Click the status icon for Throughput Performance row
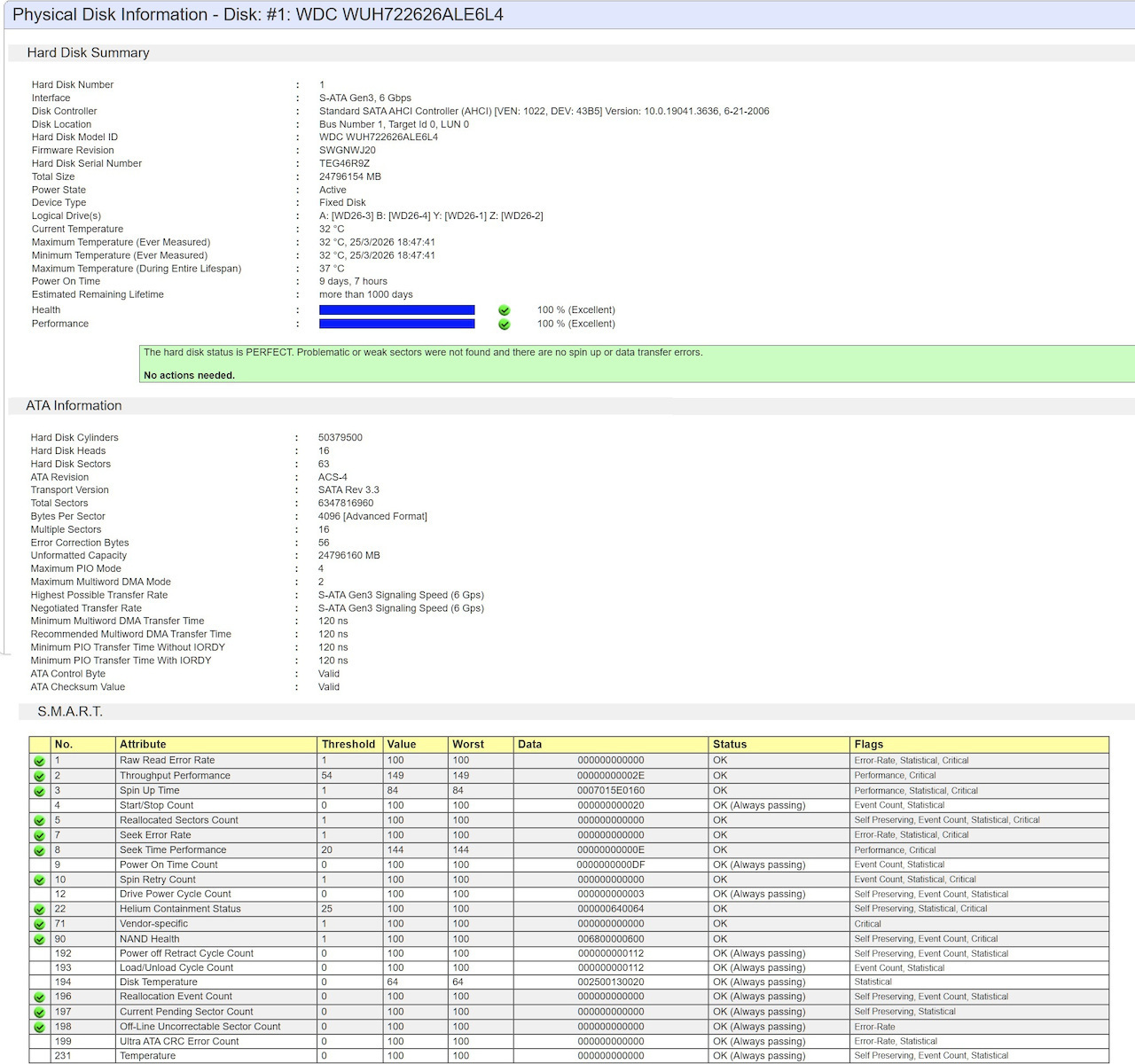 coord(39,776)
